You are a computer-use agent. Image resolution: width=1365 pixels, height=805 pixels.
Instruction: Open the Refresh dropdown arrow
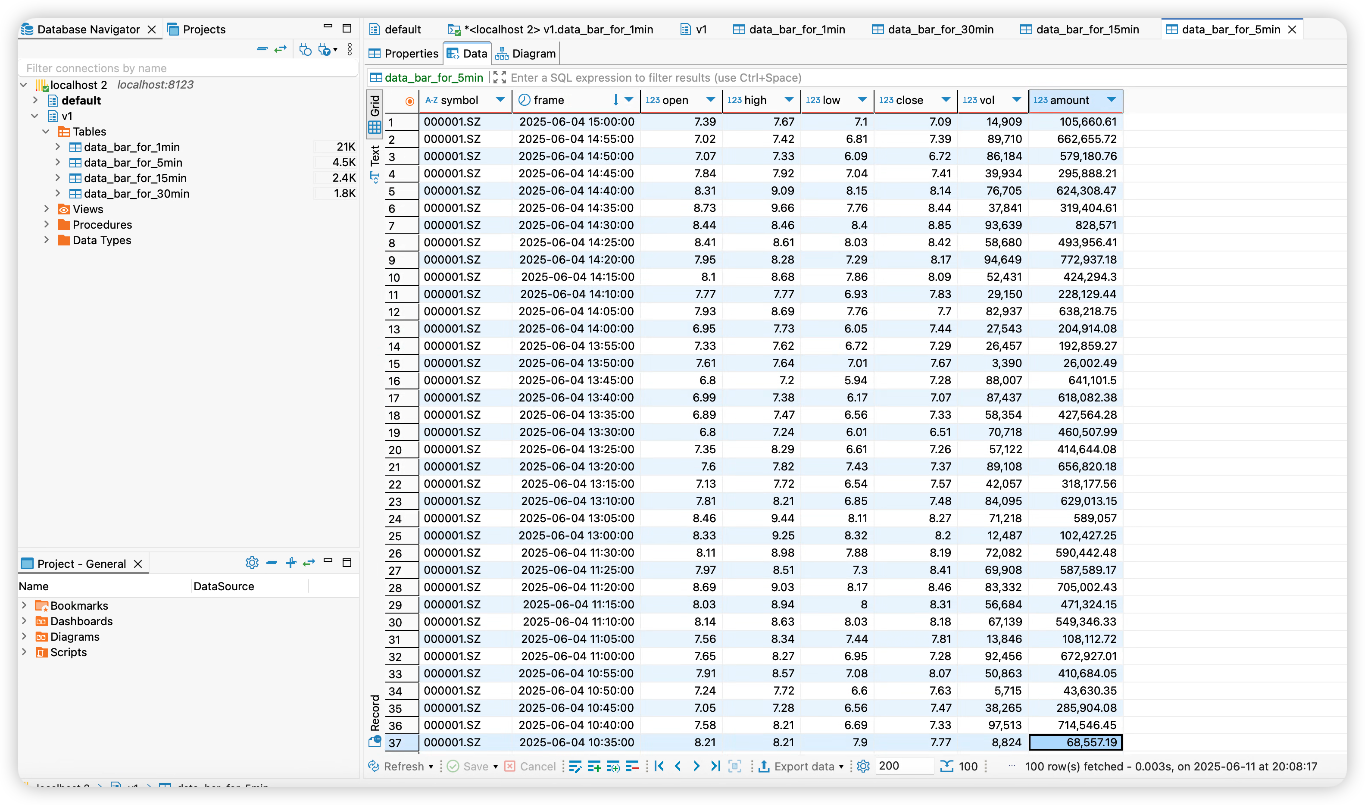(x=431, y=767)
